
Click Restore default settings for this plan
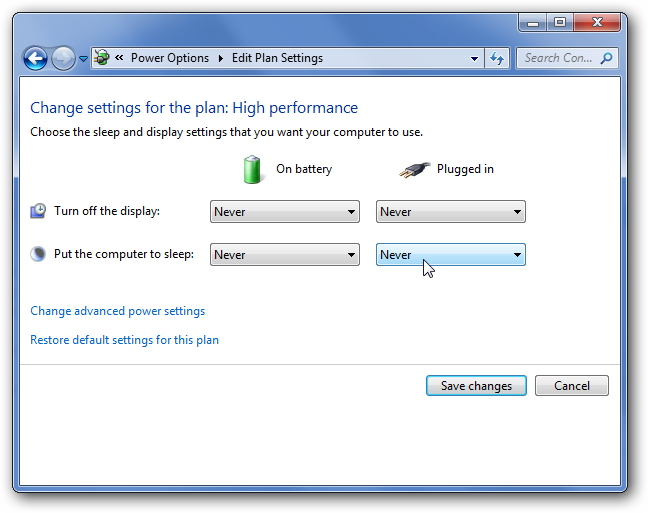[x=124, y=340]
